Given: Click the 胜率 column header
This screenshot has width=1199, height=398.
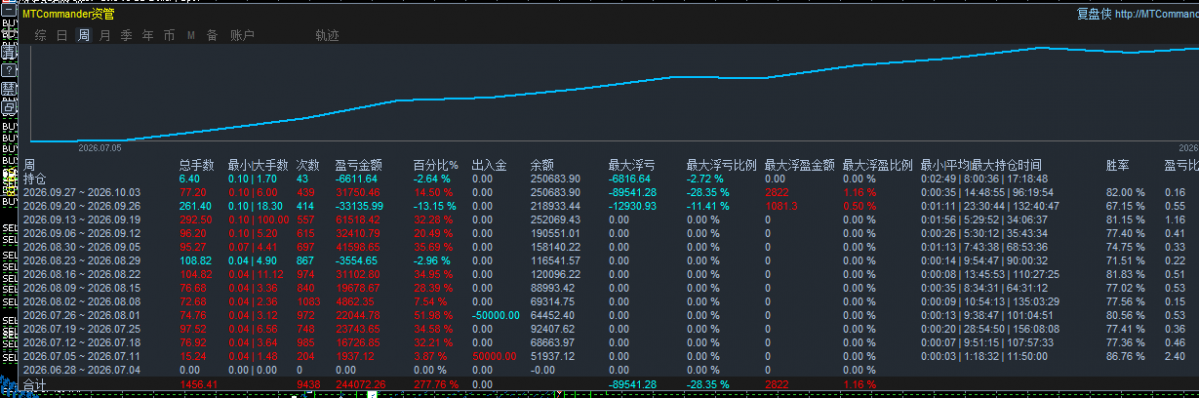Looking at the screenshot, I should (1117, 165).
